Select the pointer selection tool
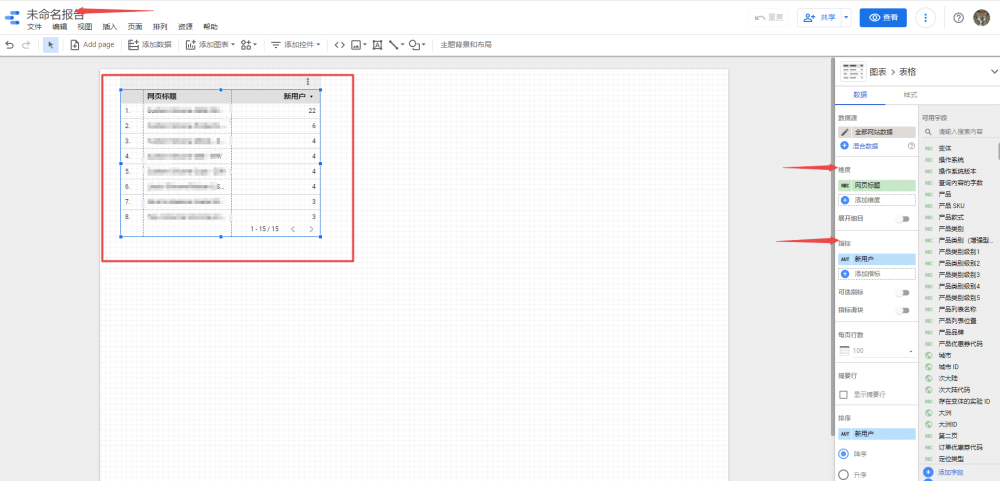1000x481 pixels. click(x=51, y=45)
